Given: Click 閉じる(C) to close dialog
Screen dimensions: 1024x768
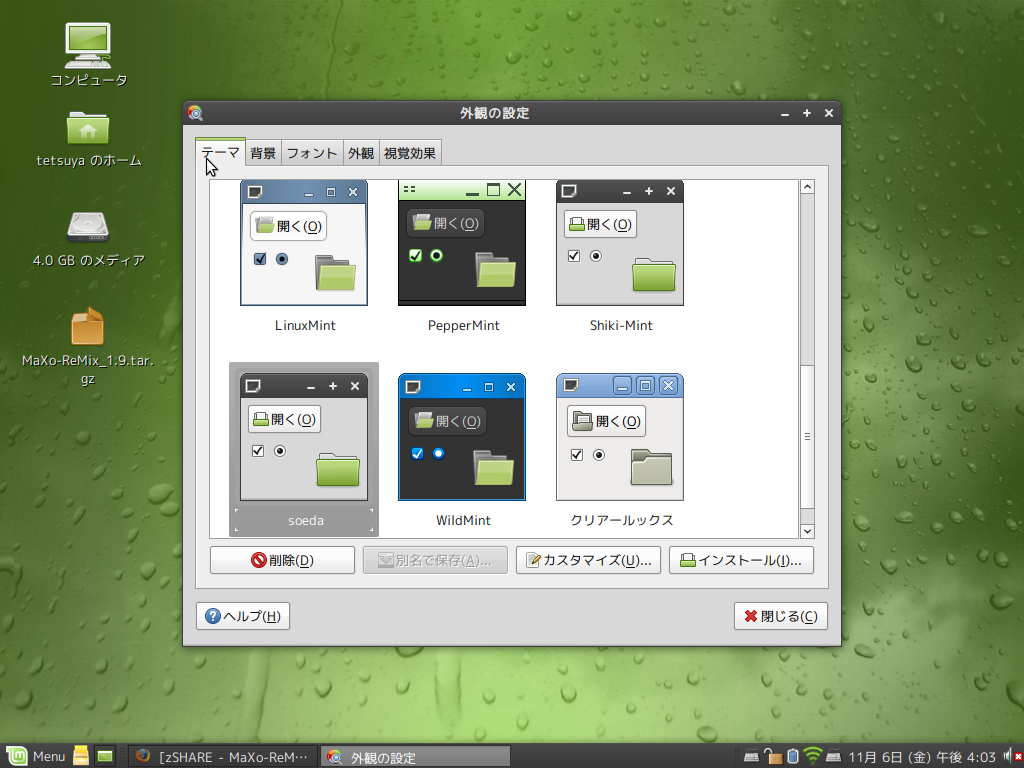Looking at the screenshot, I should 781,616.
